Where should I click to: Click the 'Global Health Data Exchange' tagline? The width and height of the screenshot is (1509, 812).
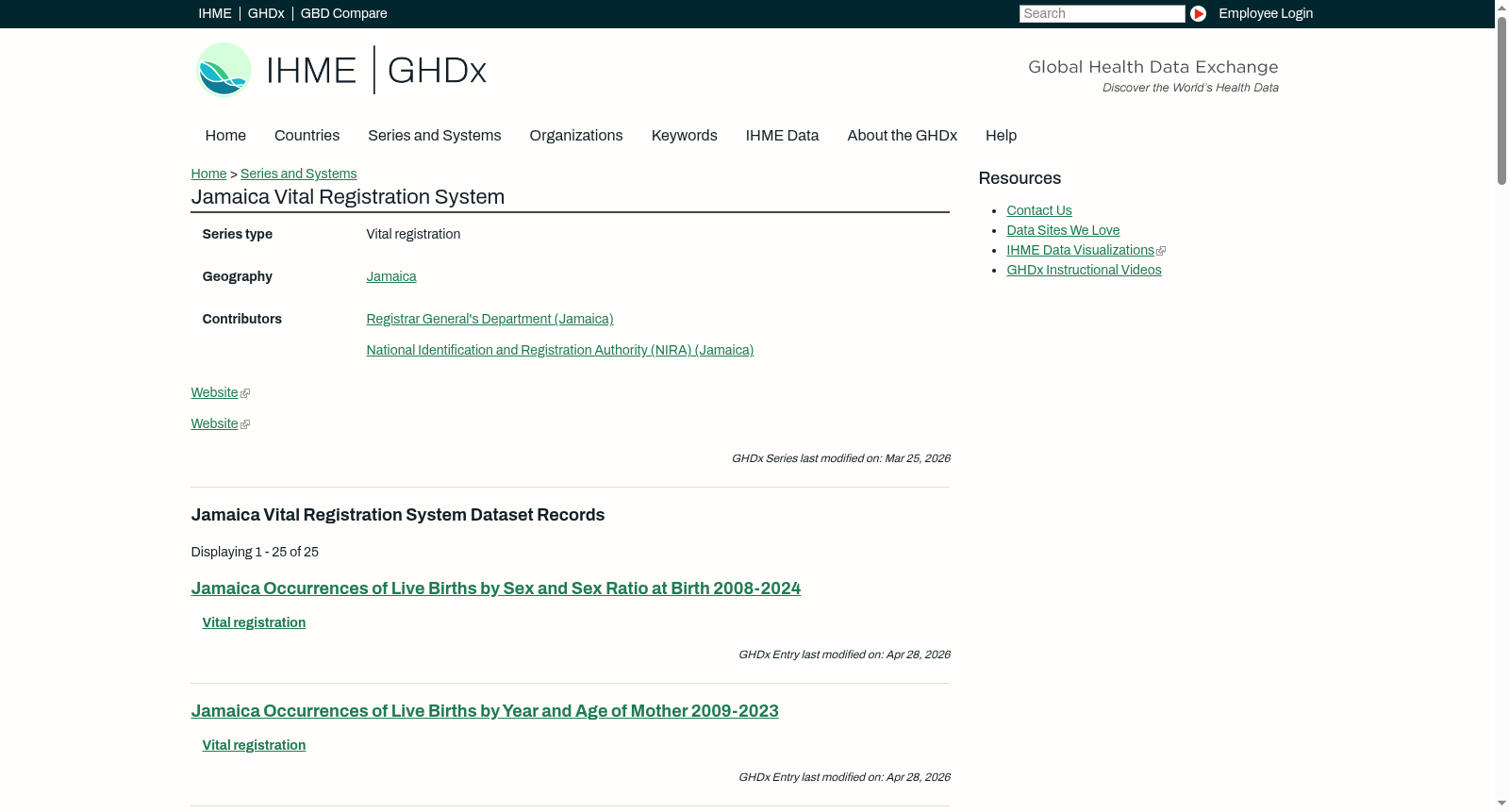[1152, 67]
